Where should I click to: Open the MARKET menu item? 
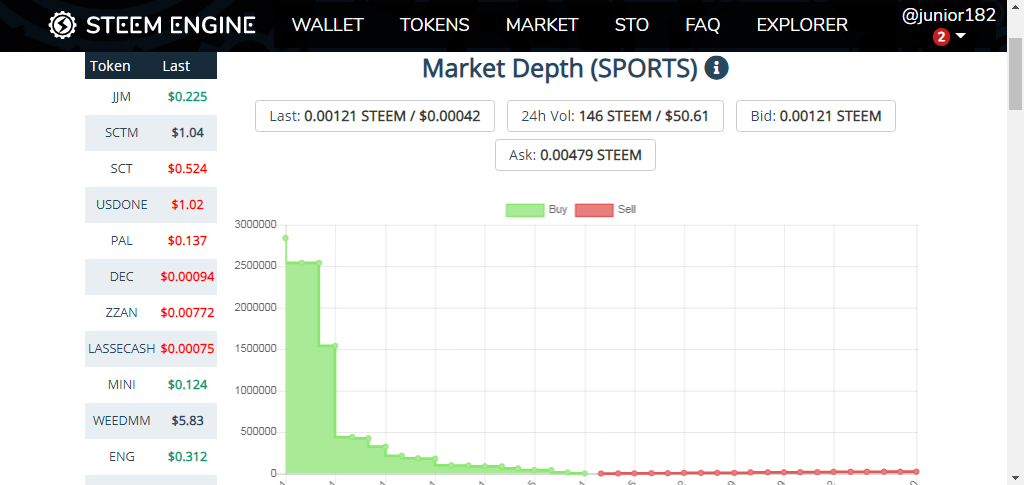[542, 25]
